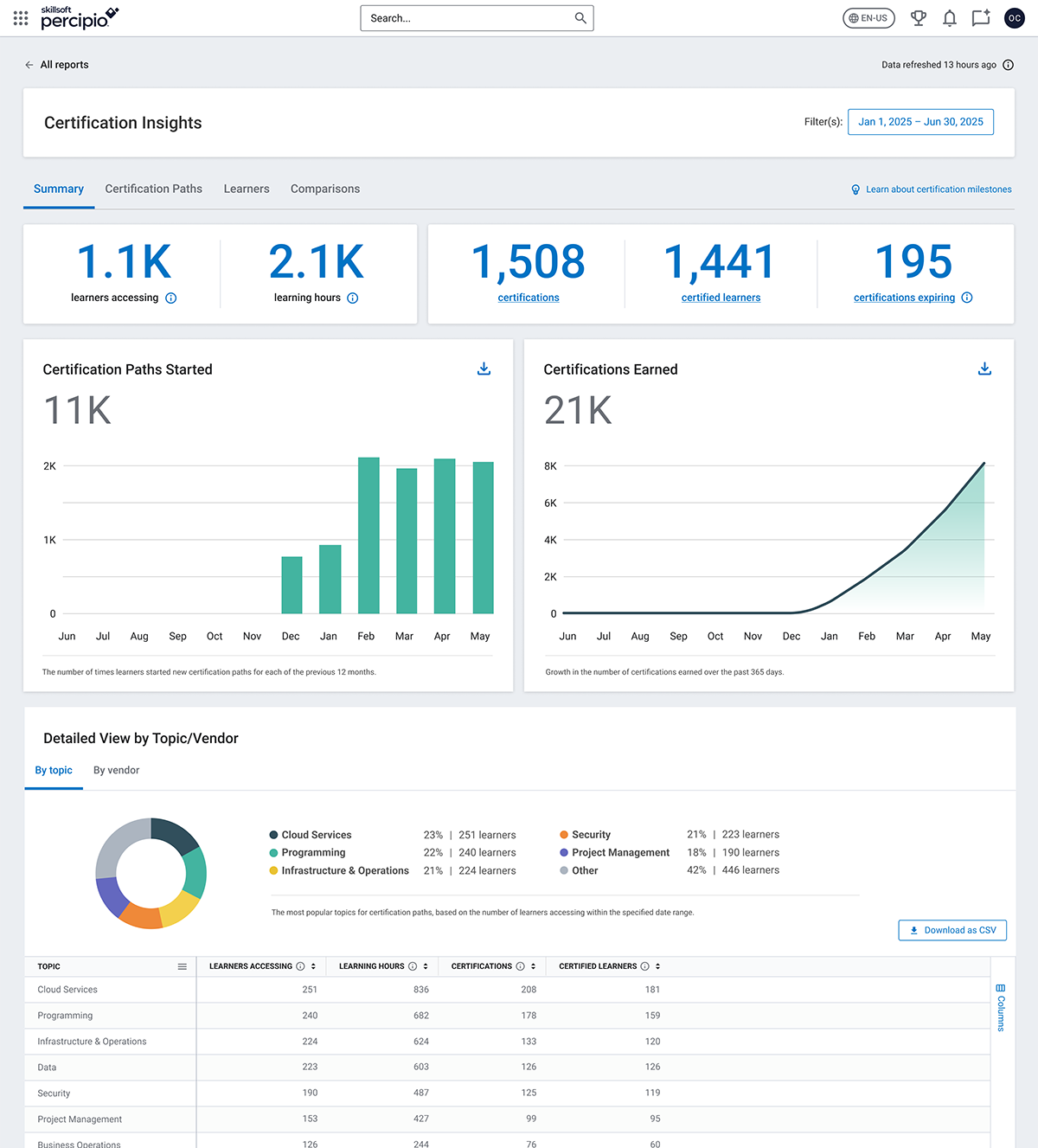
Task: Open the date range filter
Action: point(920,122)
